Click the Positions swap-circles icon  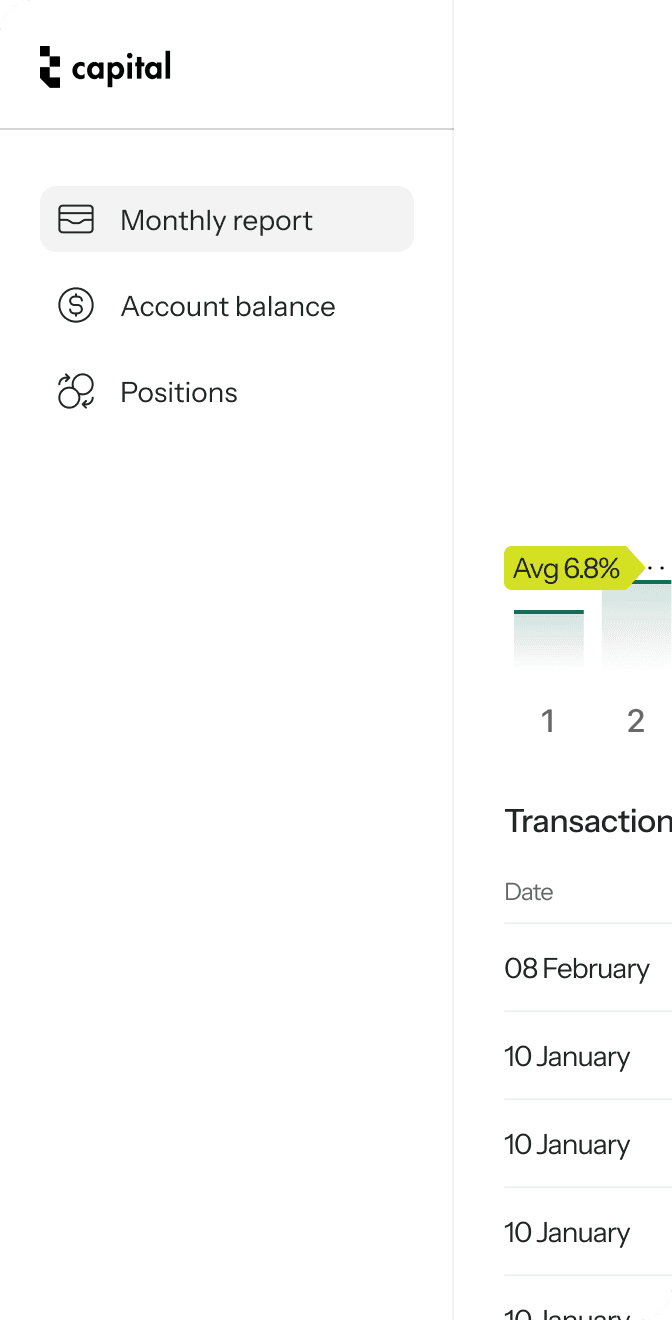coord(76,391)
